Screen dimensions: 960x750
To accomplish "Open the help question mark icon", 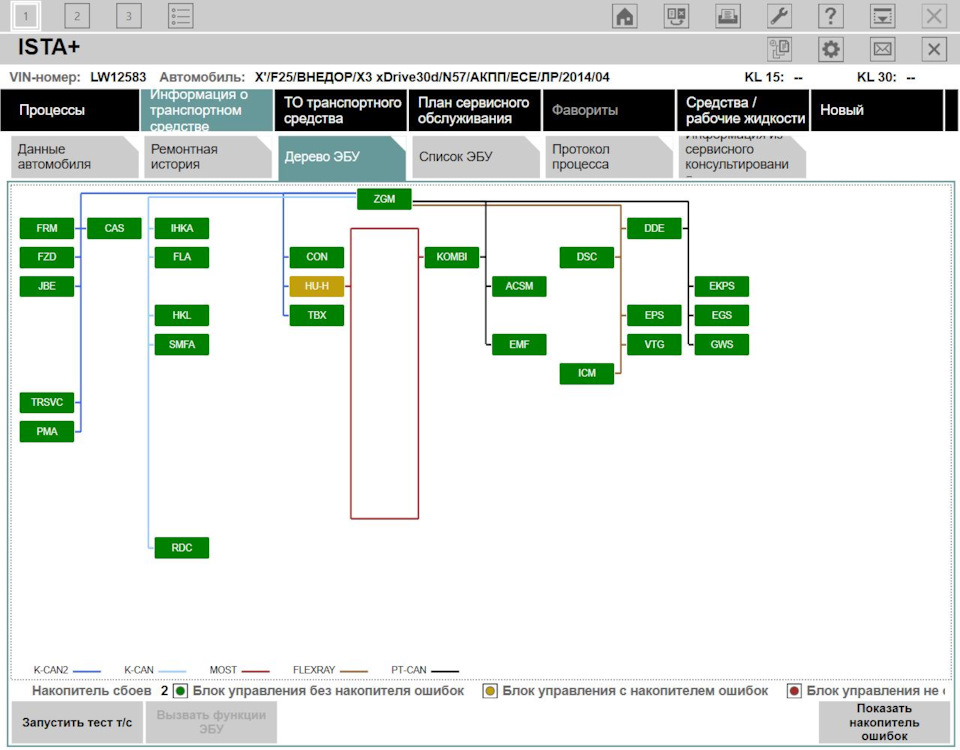I will [x=830, y=16].
